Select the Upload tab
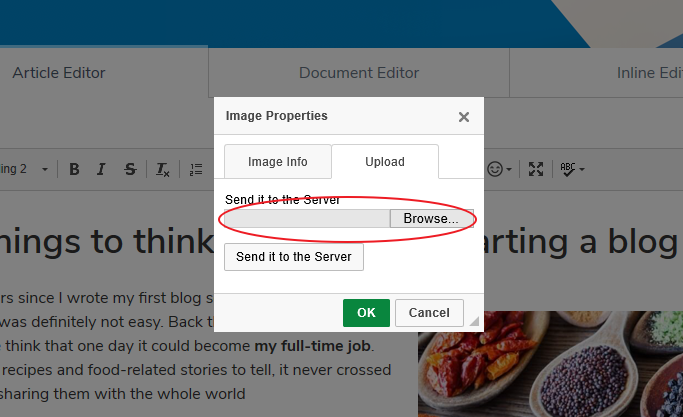The image size is (683, 417). (x=385, y=162)
